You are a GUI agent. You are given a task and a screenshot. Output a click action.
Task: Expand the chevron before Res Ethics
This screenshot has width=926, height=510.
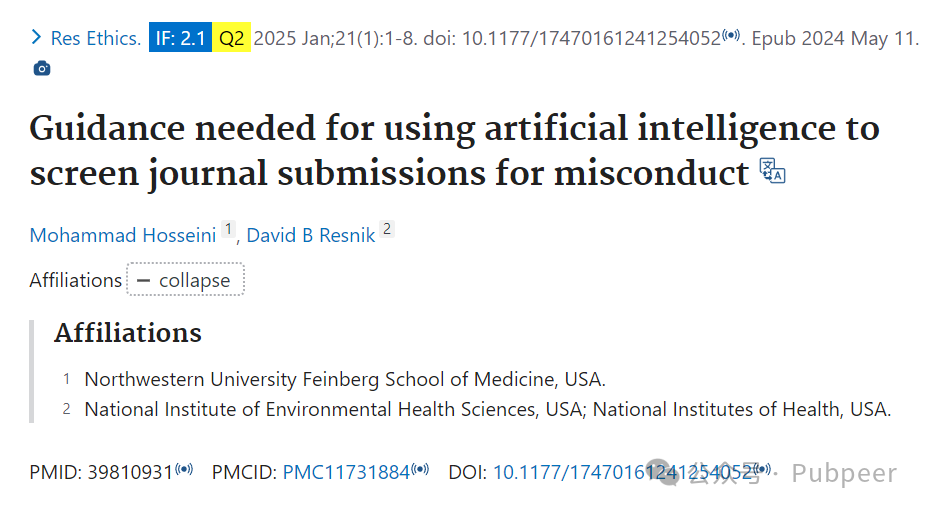point(36,38)
